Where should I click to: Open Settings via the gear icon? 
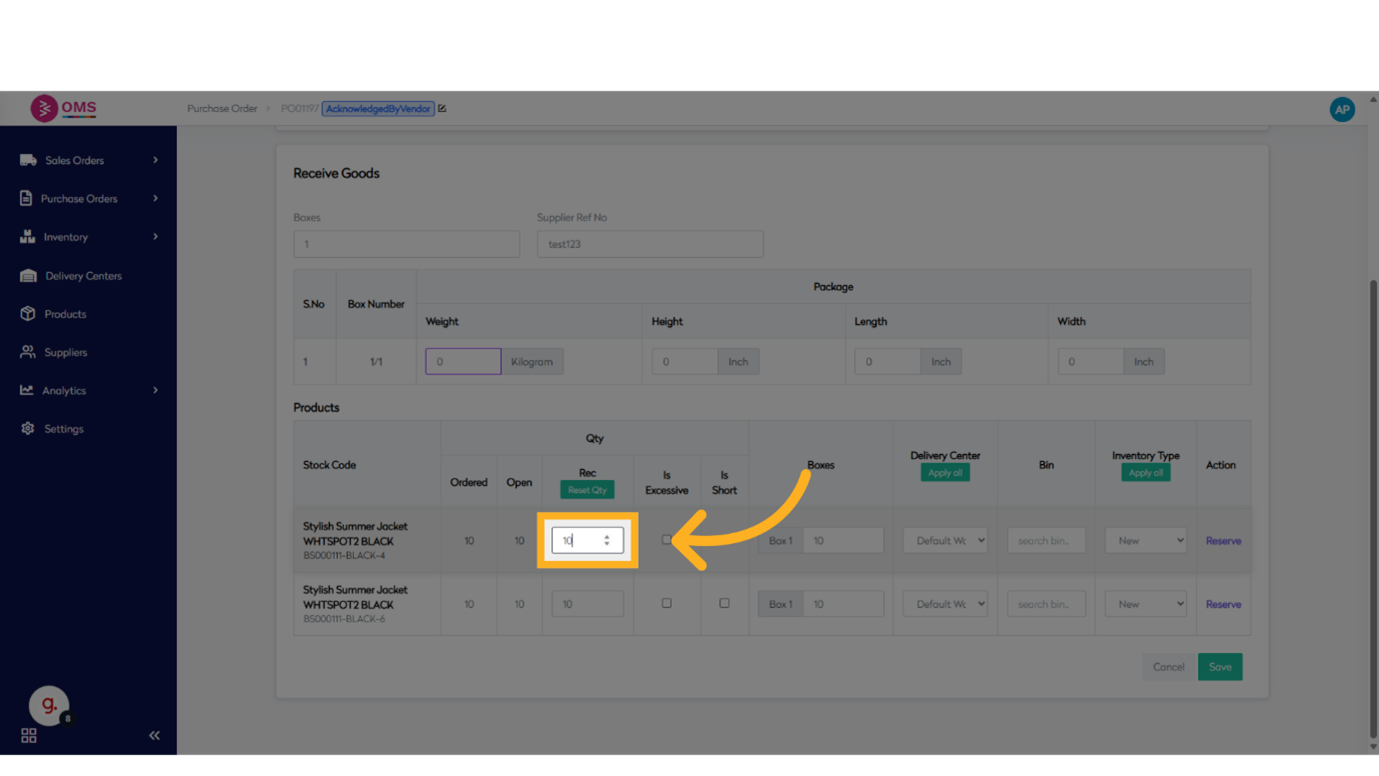tap(28, 429)
